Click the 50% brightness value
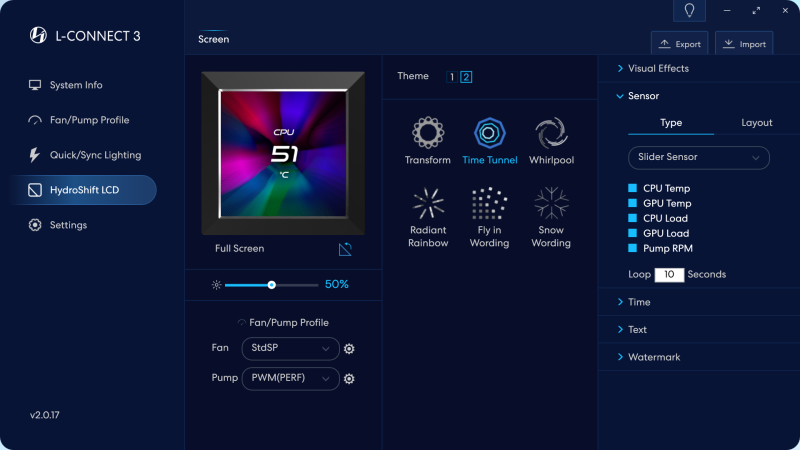Viewport: 800px width, 450px height. (x=337, y=285)
